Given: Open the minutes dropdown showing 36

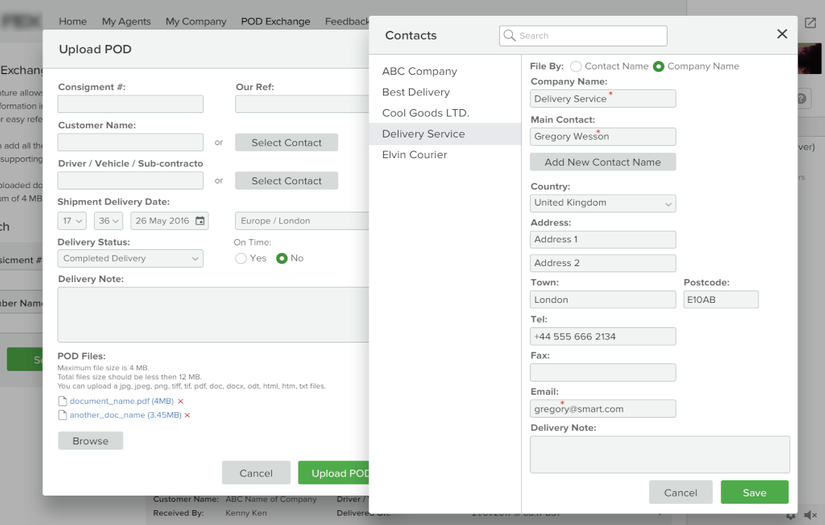Looking at the screenshot, I should [108, 221].
